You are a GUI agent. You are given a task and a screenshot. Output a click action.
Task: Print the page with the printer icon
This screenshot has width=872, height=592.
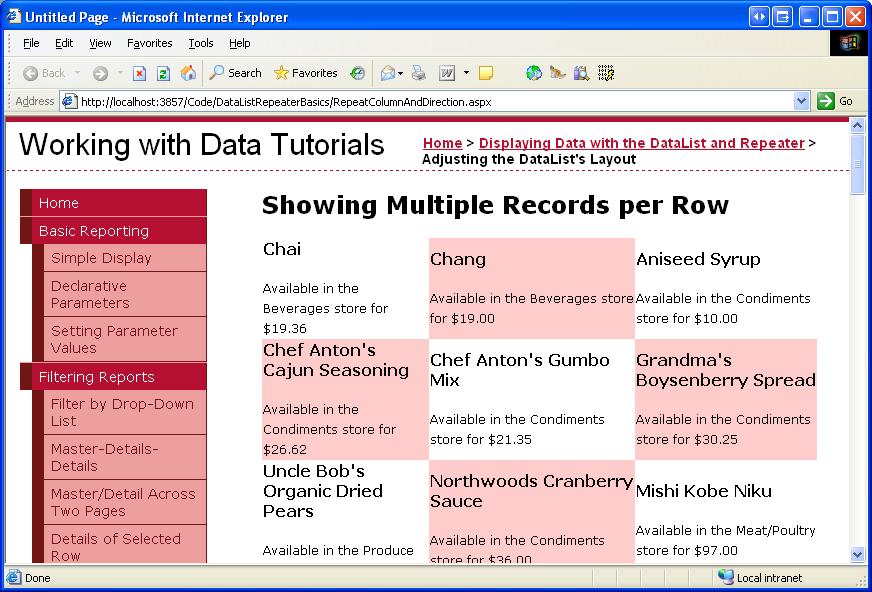[417, 73]
